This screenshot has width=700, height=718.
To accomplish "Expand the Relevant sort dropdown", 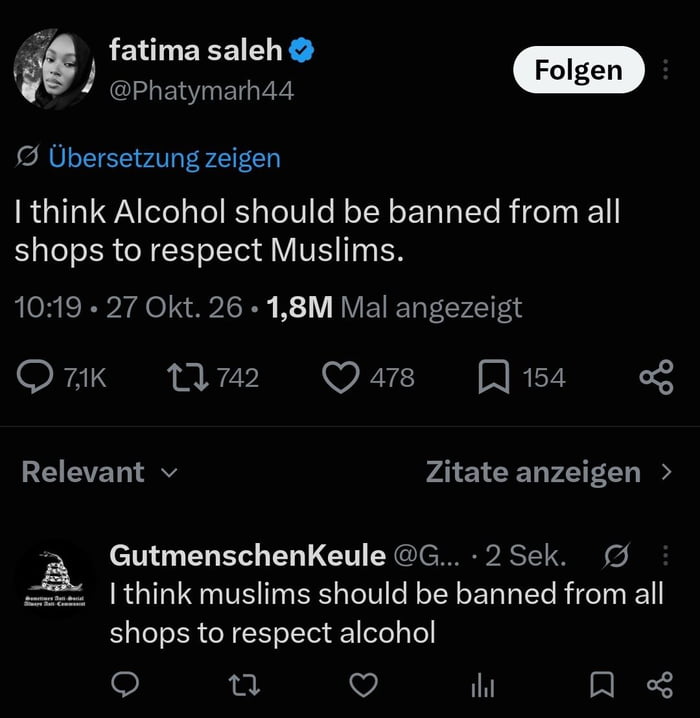I will pyautogui.click(x=99, y=472).
